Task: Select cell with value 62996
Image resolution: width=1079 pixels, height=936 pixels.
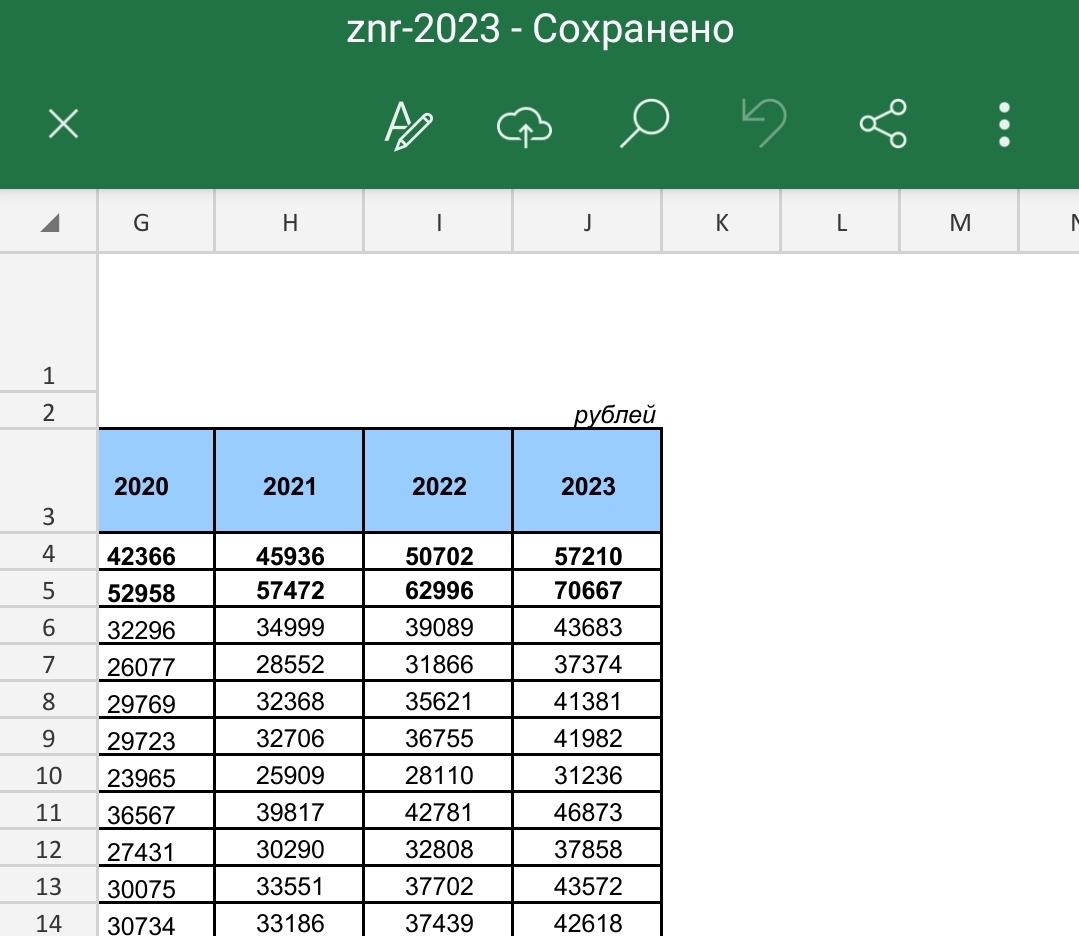Action: click(439, 591)
